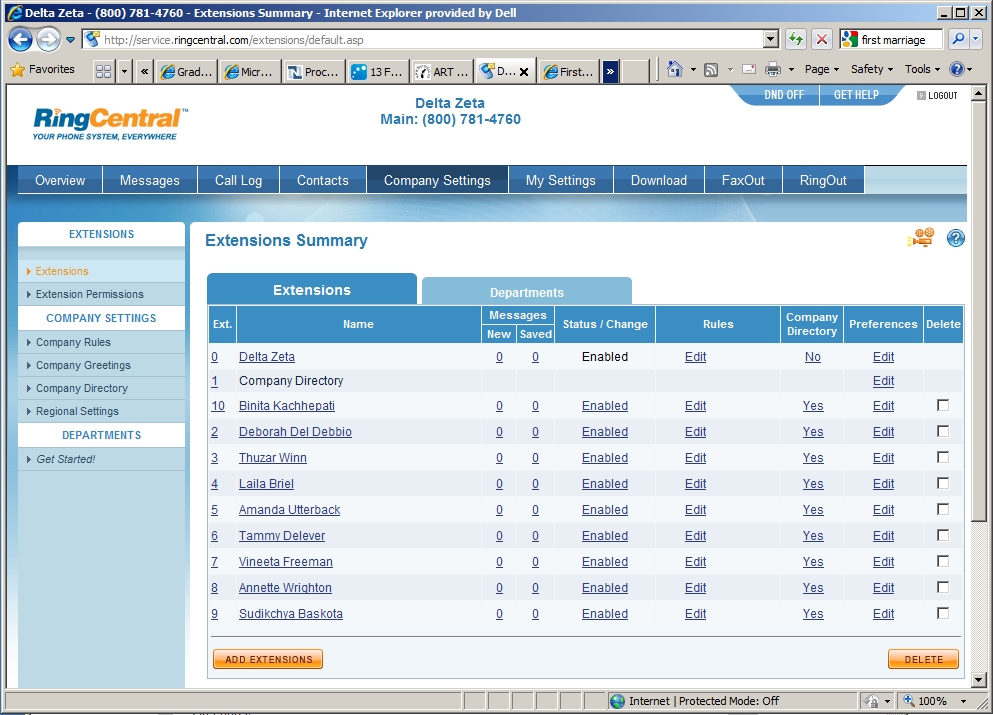Viewport: 993px width, 715px height.
Task: Click Enabled status for Laila Briel
Action: 605,483
